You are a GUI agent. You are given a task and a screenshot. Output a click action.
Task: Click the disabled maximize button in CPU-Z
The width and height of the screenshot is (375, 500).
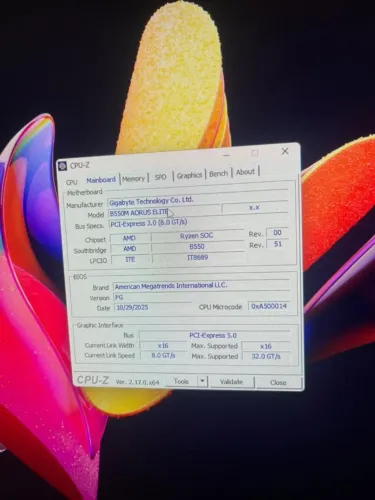[x=255, y=153]
